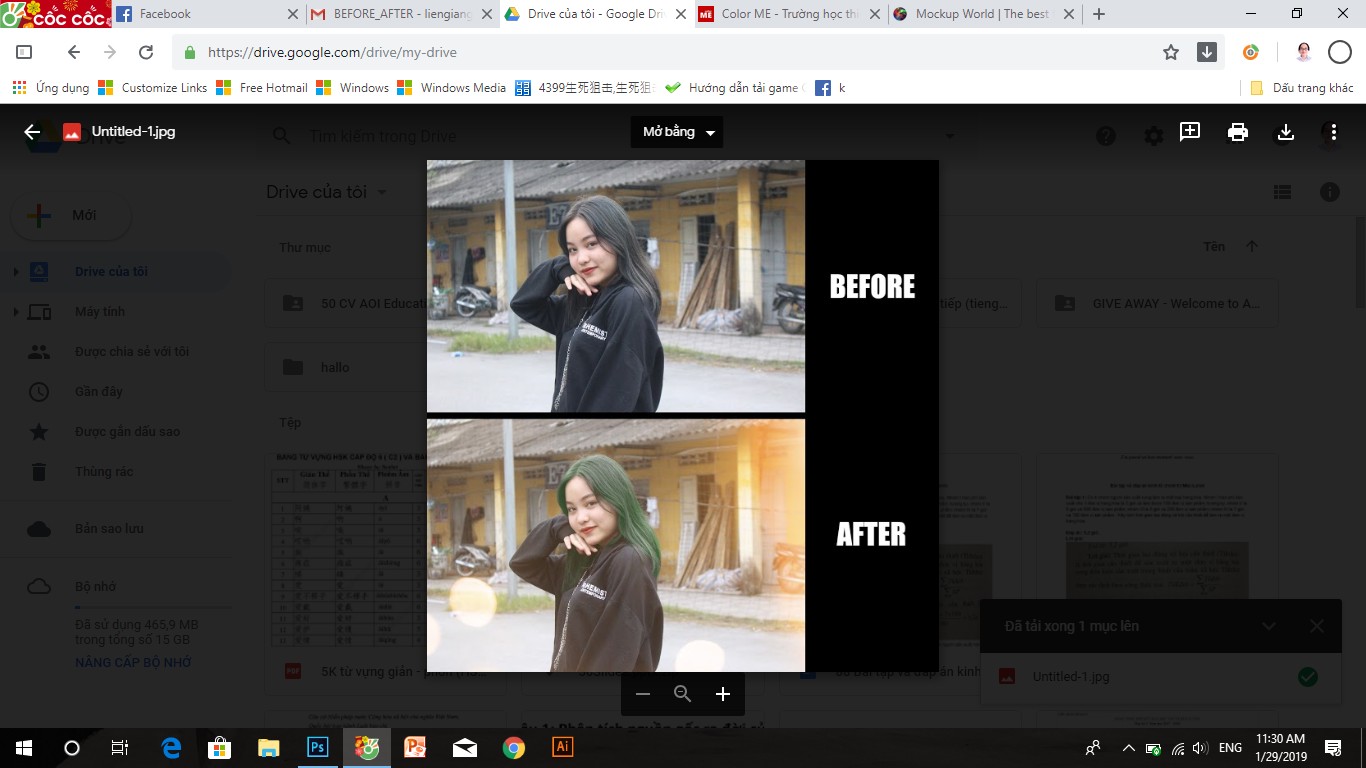Click the browser reload button
Image resolution: width=1366 pixels, height=768 pixels.
point(146,52)
